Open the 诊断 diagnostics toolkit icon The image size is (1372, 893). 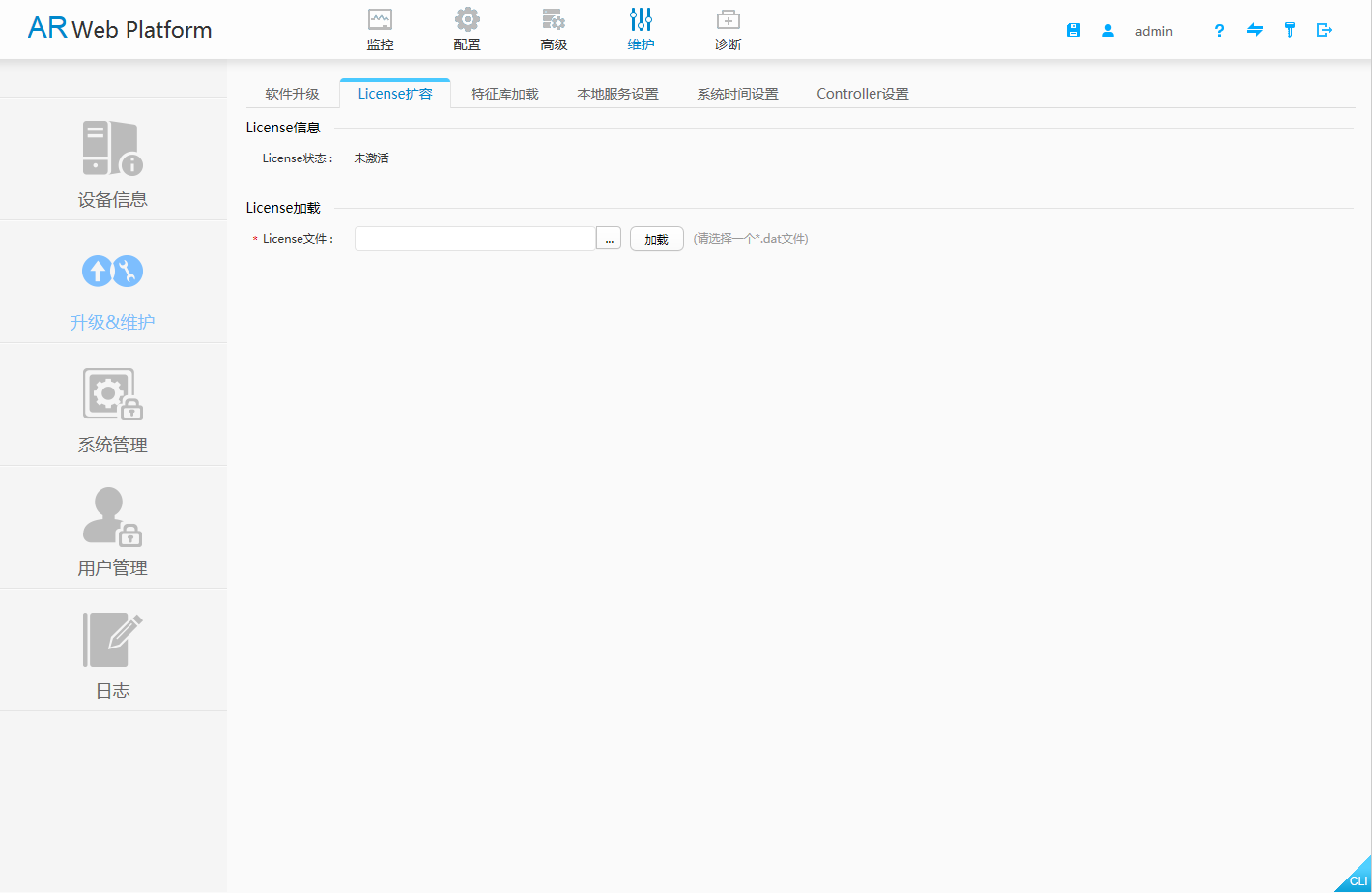[728, 20]
